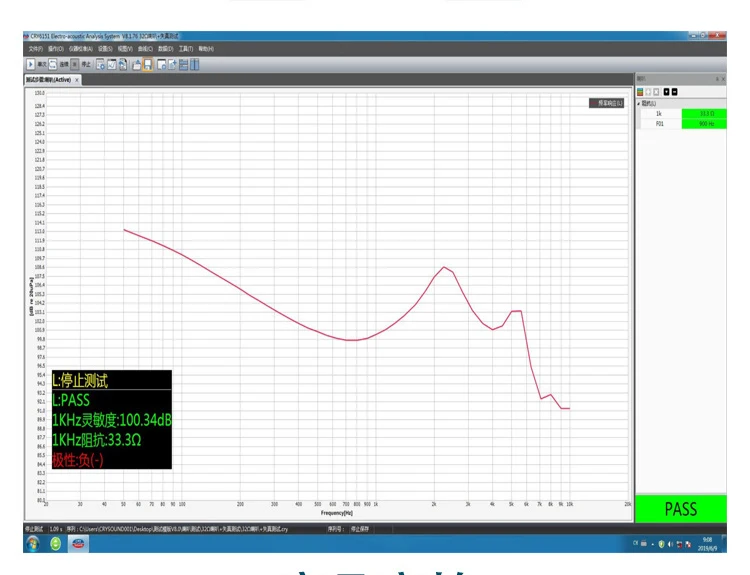
Task: Open the 操作(O) menu
Action: click(x=55, y=49)
